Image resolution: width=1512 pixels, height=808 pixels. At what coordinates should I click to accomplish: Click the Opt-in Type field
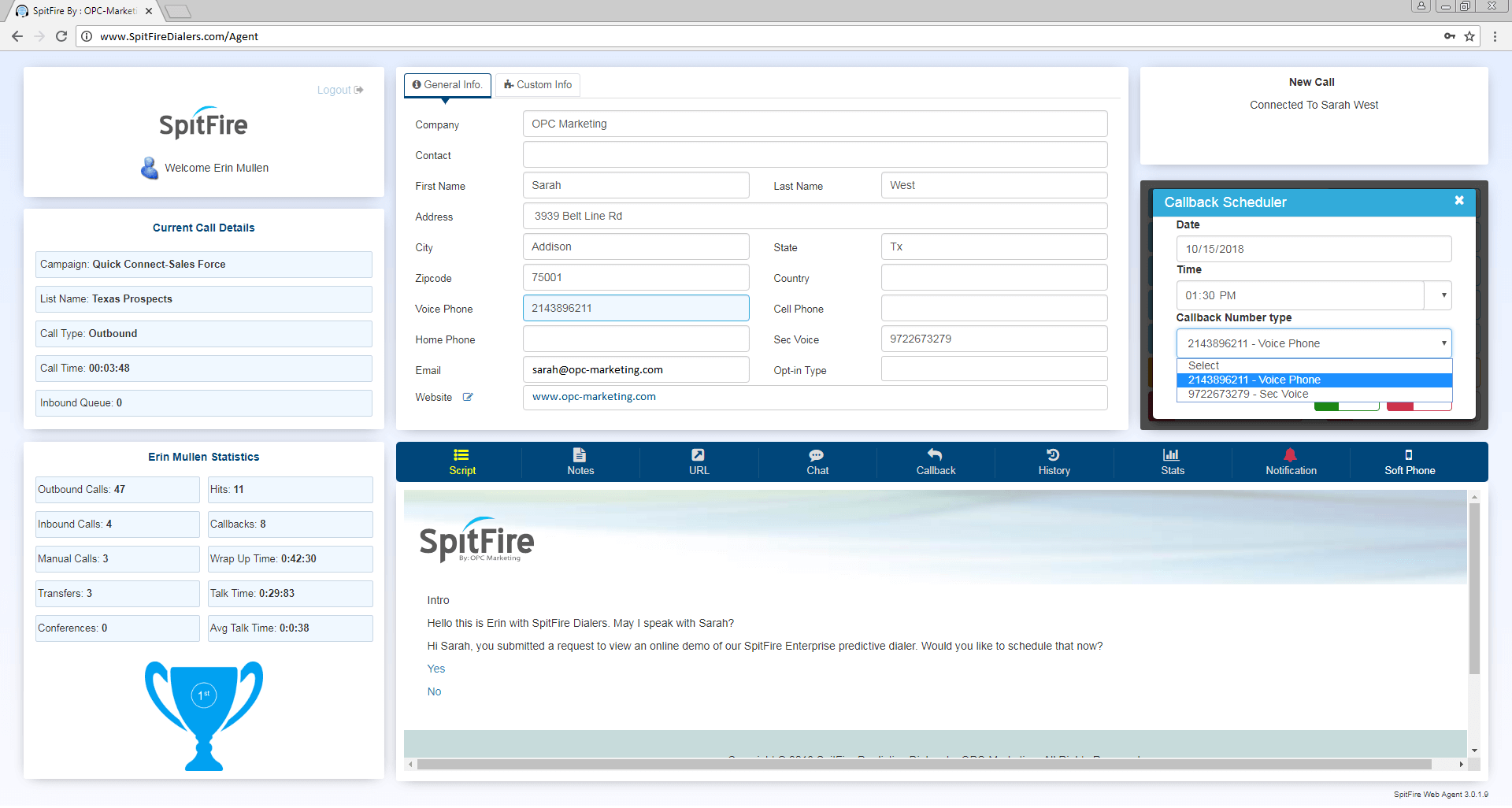tap(994, 369)
